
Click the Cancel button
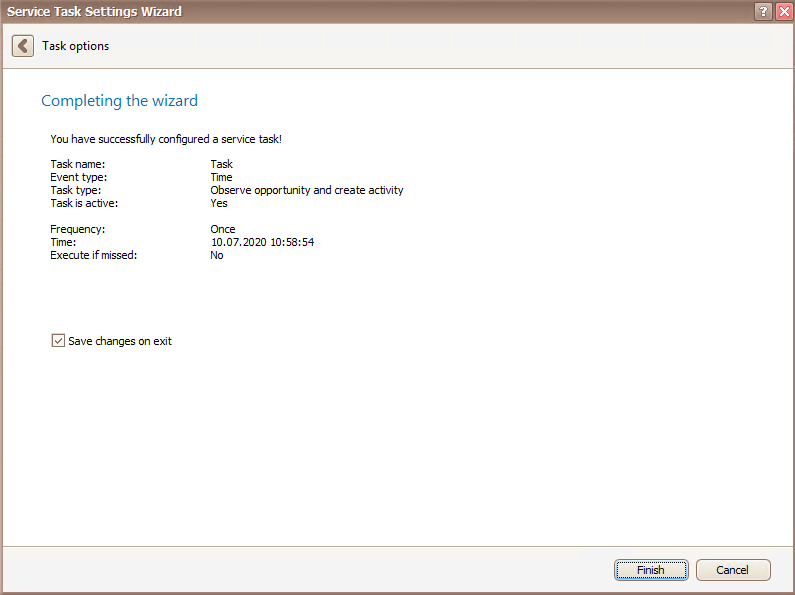tap(733, 570)
